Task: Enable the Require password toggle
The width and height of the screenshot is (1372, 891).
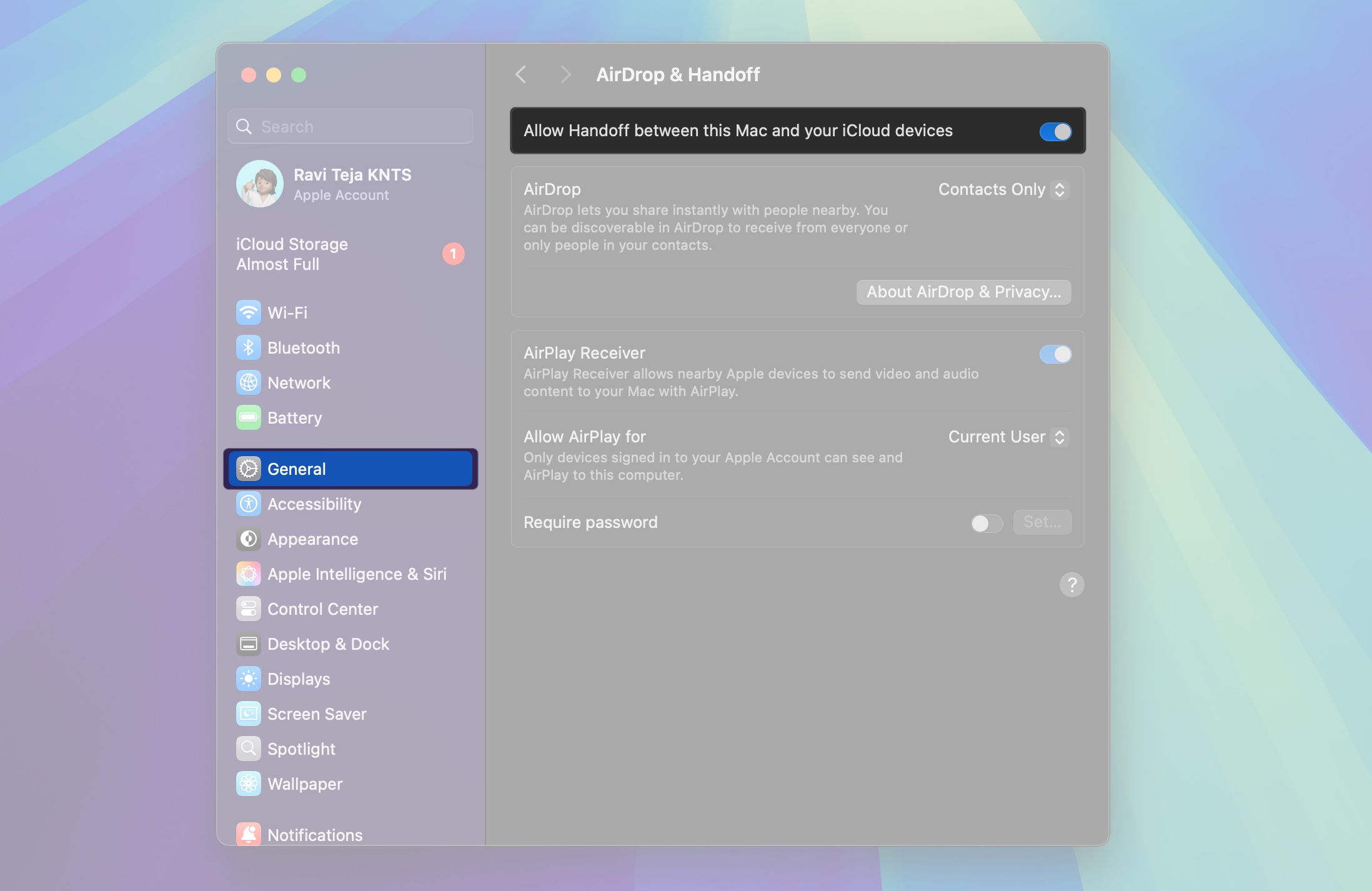Action: coord(985,523)
